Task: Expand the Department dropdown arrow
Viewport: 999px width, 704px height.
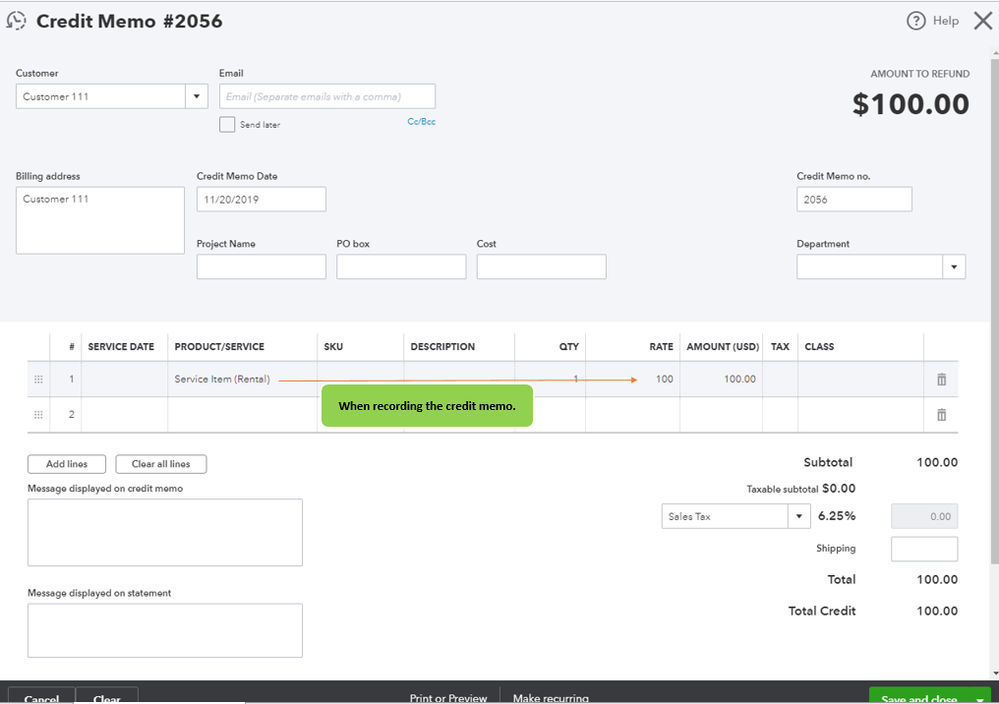Action: tap(954, 267)
